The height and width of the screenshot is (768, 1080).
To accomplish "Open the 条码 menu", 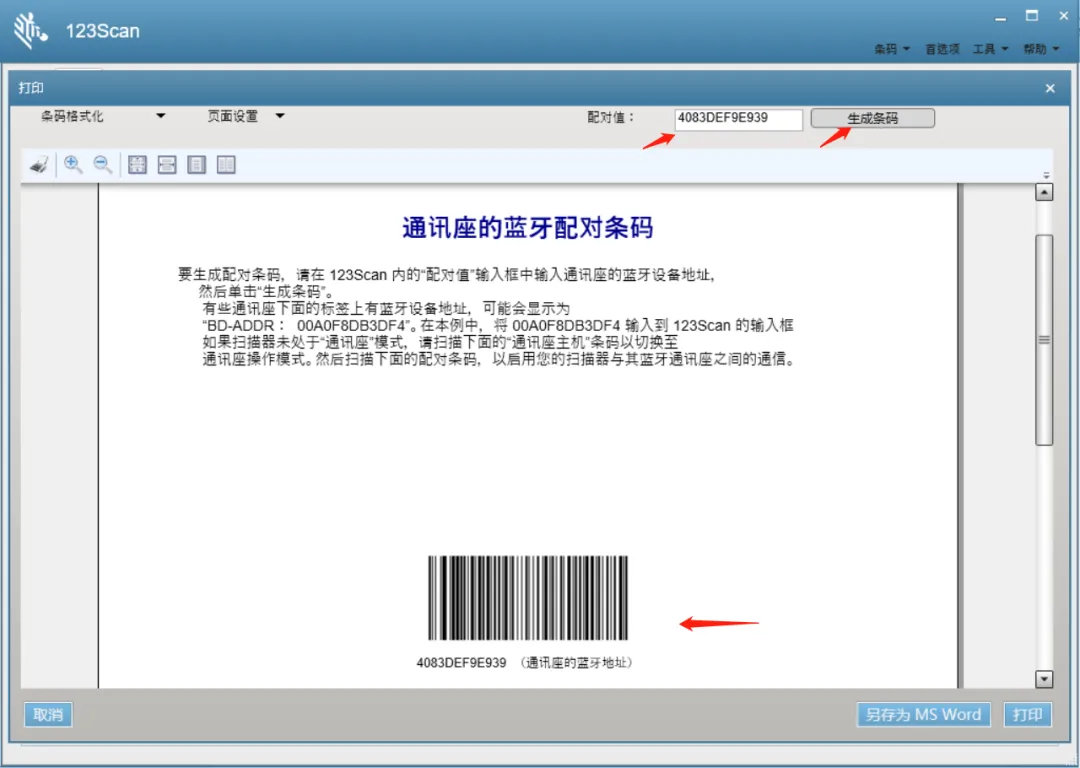I will point(892,49).
